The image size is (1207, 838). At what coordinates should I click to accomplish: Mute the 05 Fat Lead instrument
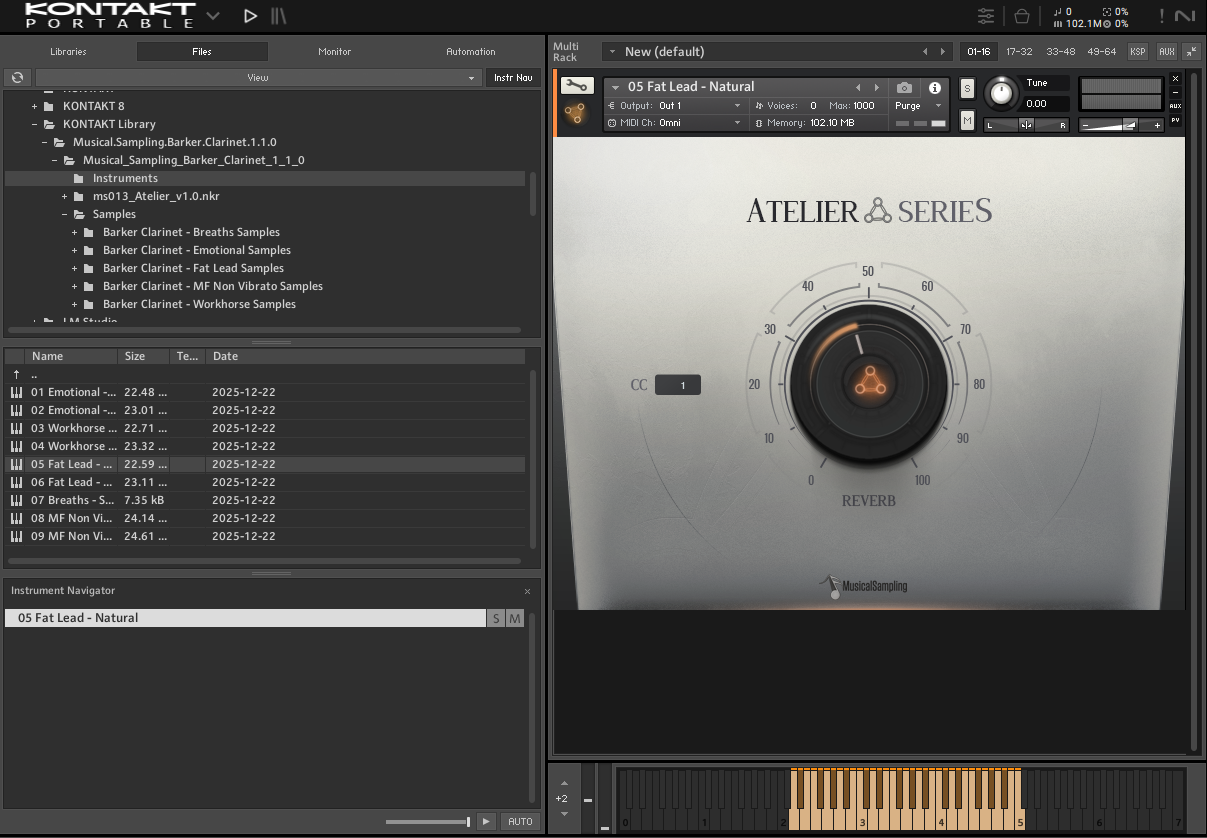click(967, 120)
